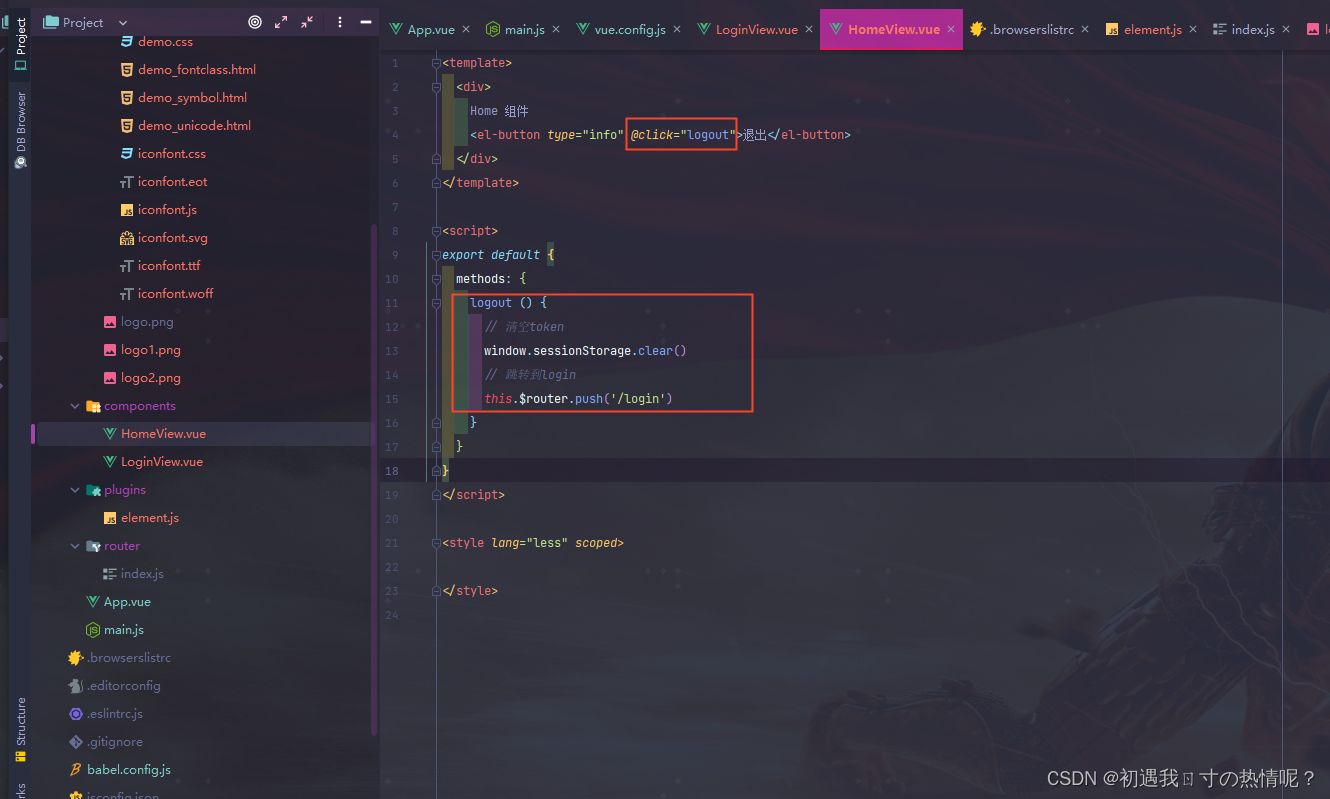This screenshot has height=799, width=1330.
Task: Click the Select Opened File target icon
Action: (x=255, y=22)
